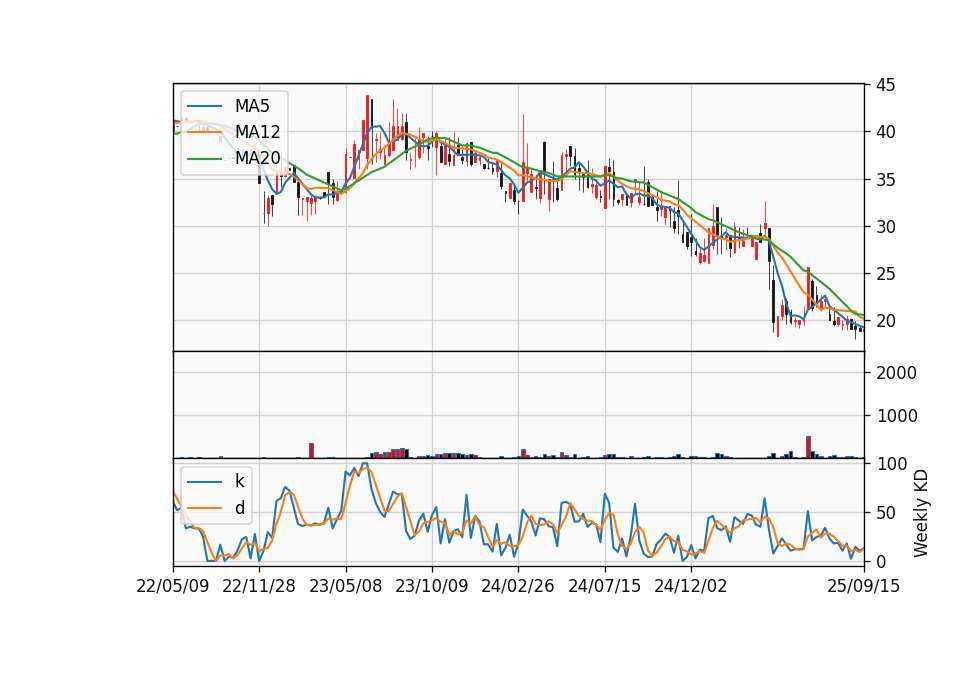Click the volume axis value 1000
Screen dimensions: 960x690
click(x=896, y=416)
